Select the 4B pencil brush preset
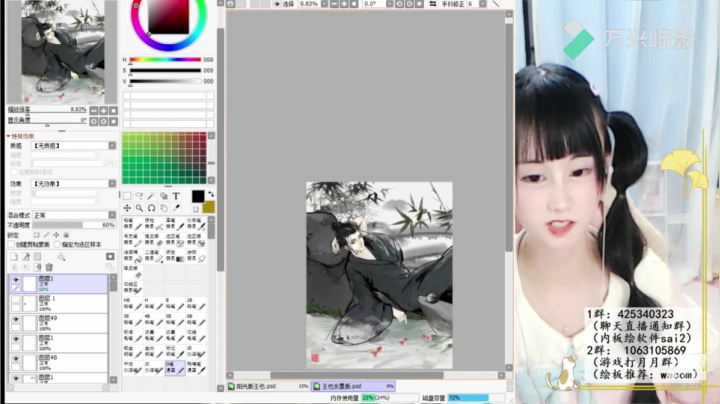Image resolution: width=720 pixels, height=404 pixels. coord(153,320)
